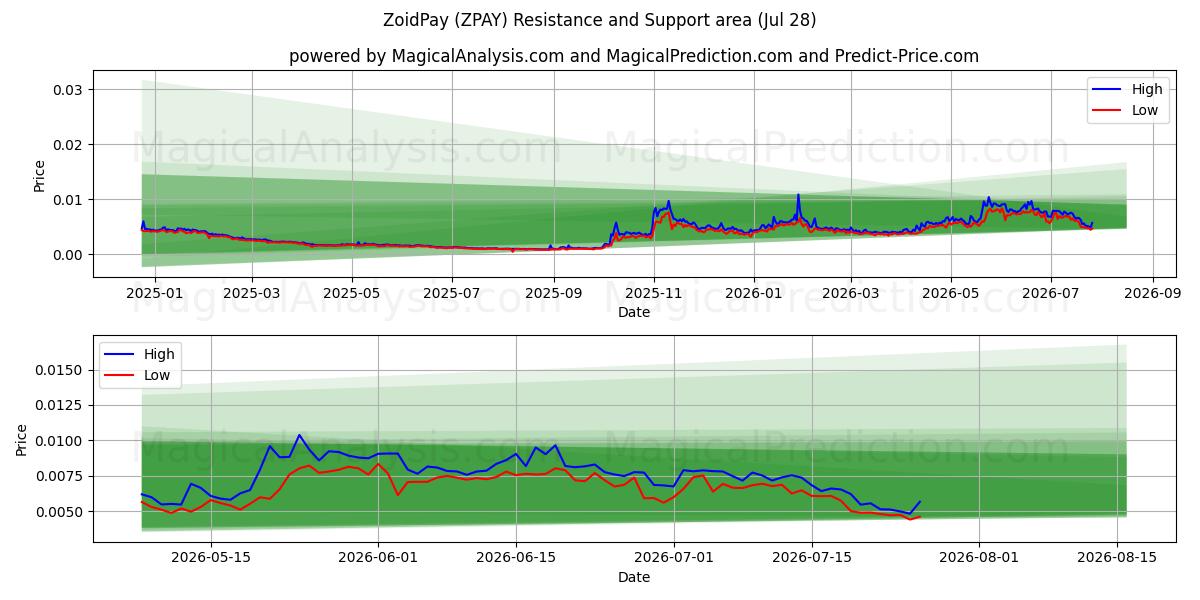Click the '2025-09' date tick label
Image resolution: width=1200 pixels, height=600 pixels.
(x=554, y=294)
